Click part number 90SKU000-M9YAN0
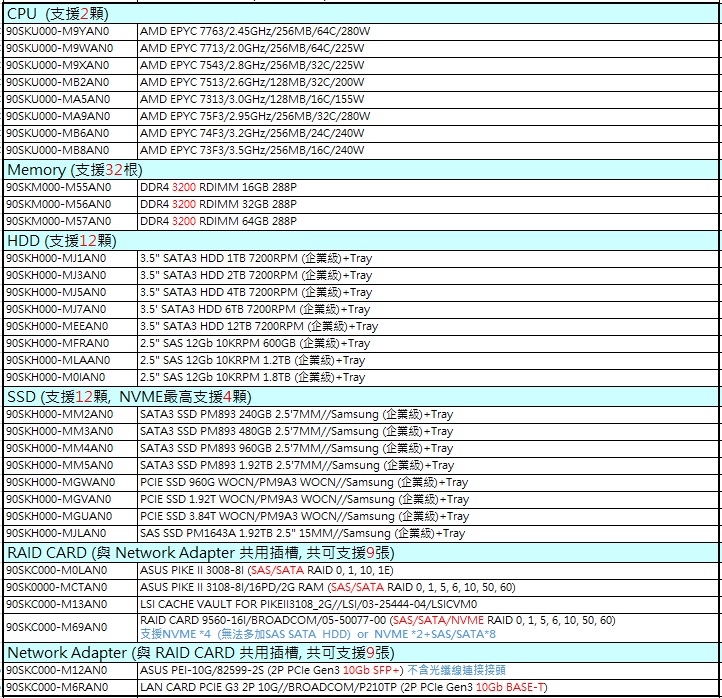Viewport: 722px width, 698px height. tap(58, 31)
